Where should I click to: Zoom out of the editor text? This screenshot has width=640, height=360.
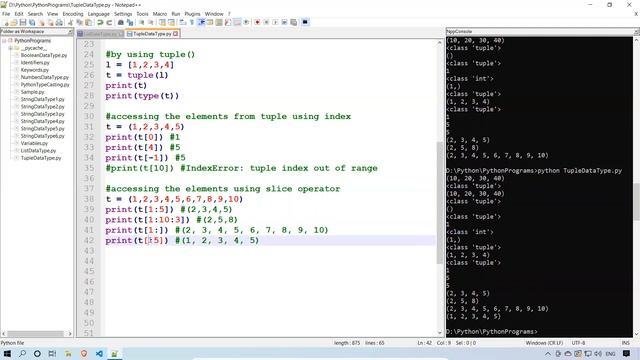click(151, 22)
